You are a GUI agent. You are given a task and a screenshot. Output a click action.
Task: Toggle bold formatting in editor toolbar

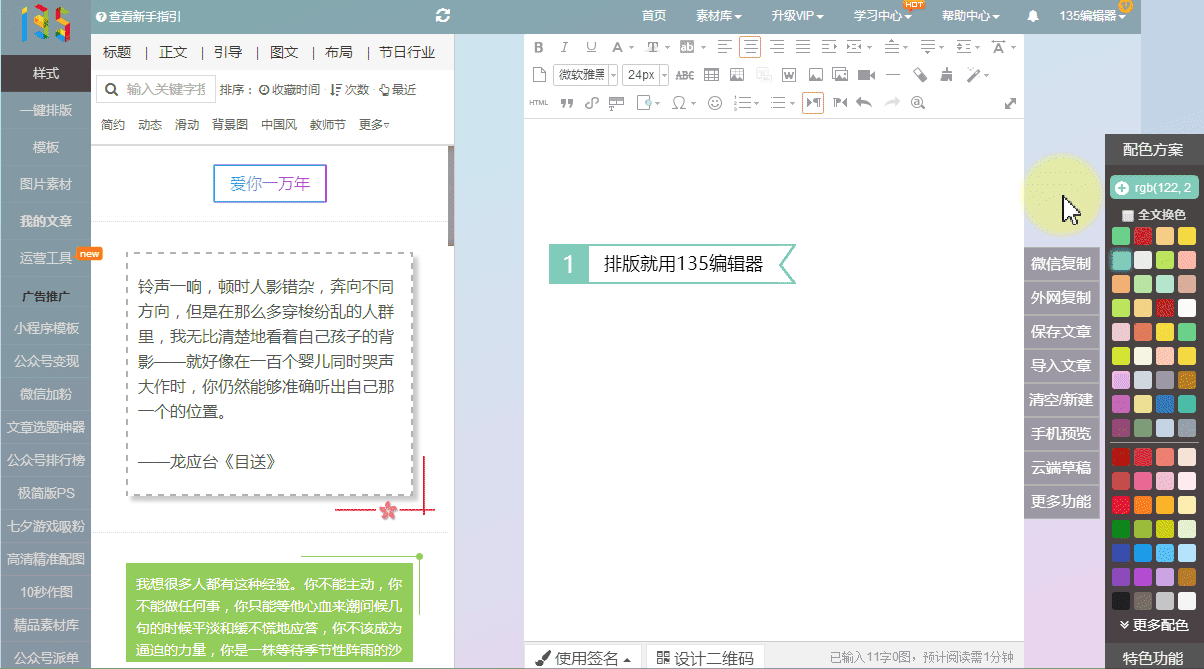tap(539, 47)
